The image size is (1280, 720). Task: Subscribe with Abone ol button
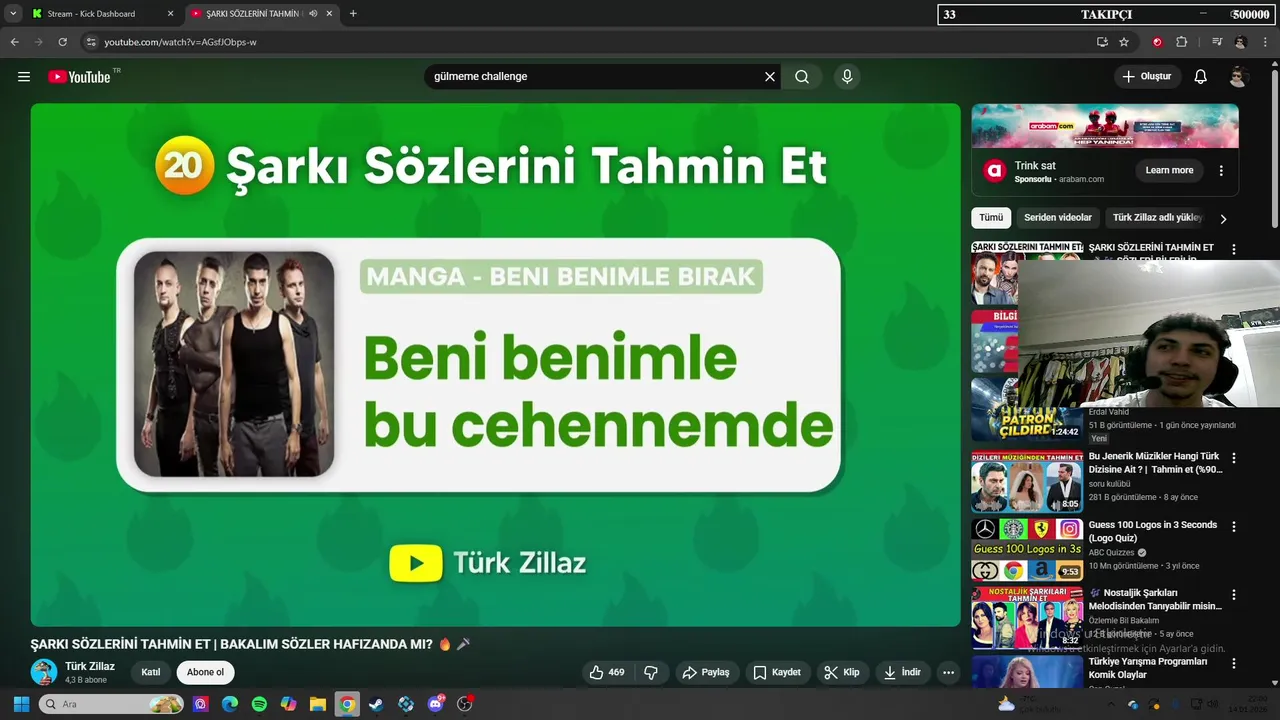tap(205, 673)
